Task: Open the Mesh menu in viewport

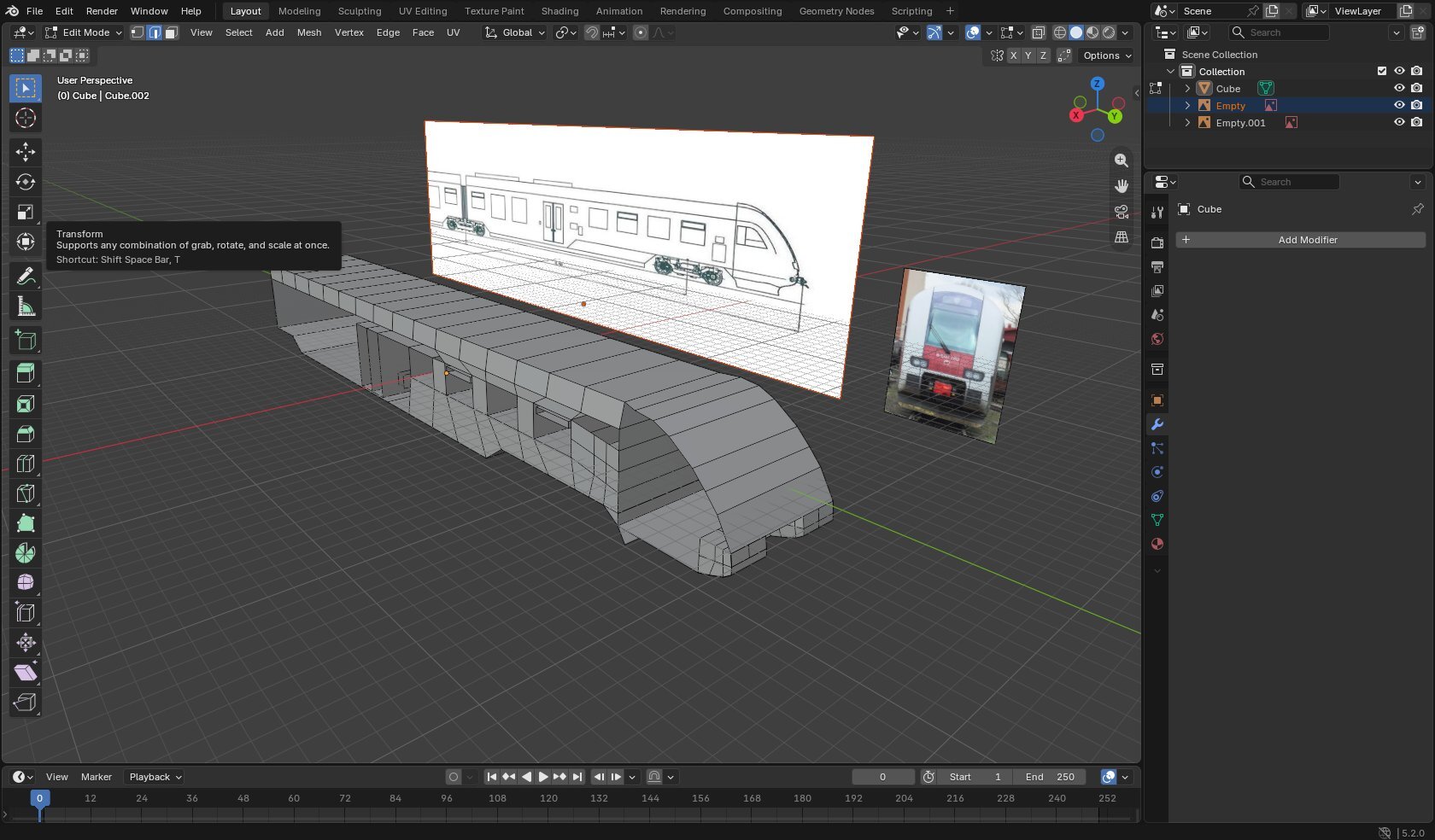Action: click(x=309, y=32)
